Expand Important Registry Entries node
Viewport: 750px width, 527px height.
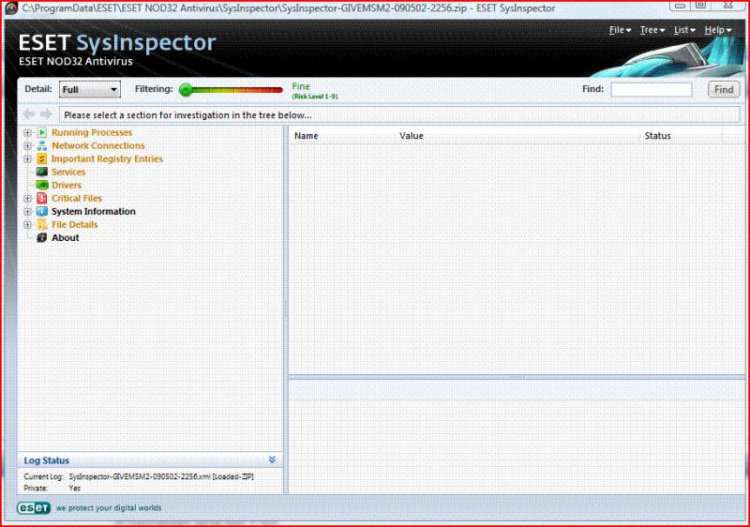(x=27, y=159)
